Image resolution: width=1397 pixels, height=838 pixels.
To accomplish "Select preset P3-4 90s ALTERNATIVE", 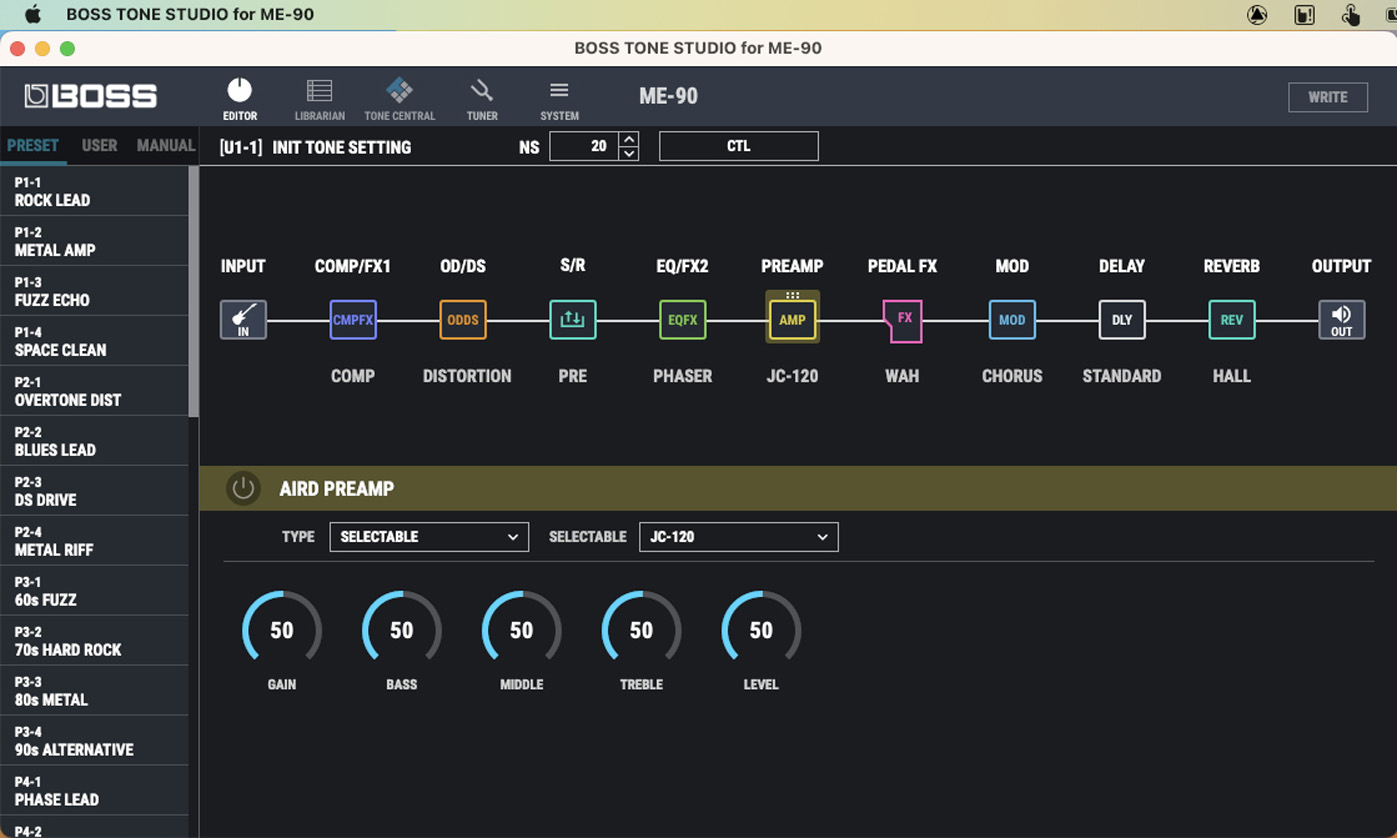I will tap(94, 741).
